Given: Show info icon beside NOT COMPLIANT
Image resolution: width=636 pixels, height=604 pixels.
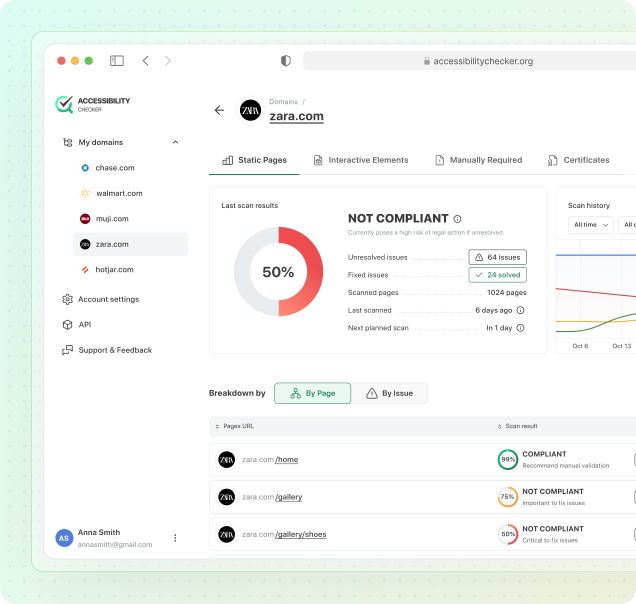Looking at the screenshot, I should click(x=457, y=219).
